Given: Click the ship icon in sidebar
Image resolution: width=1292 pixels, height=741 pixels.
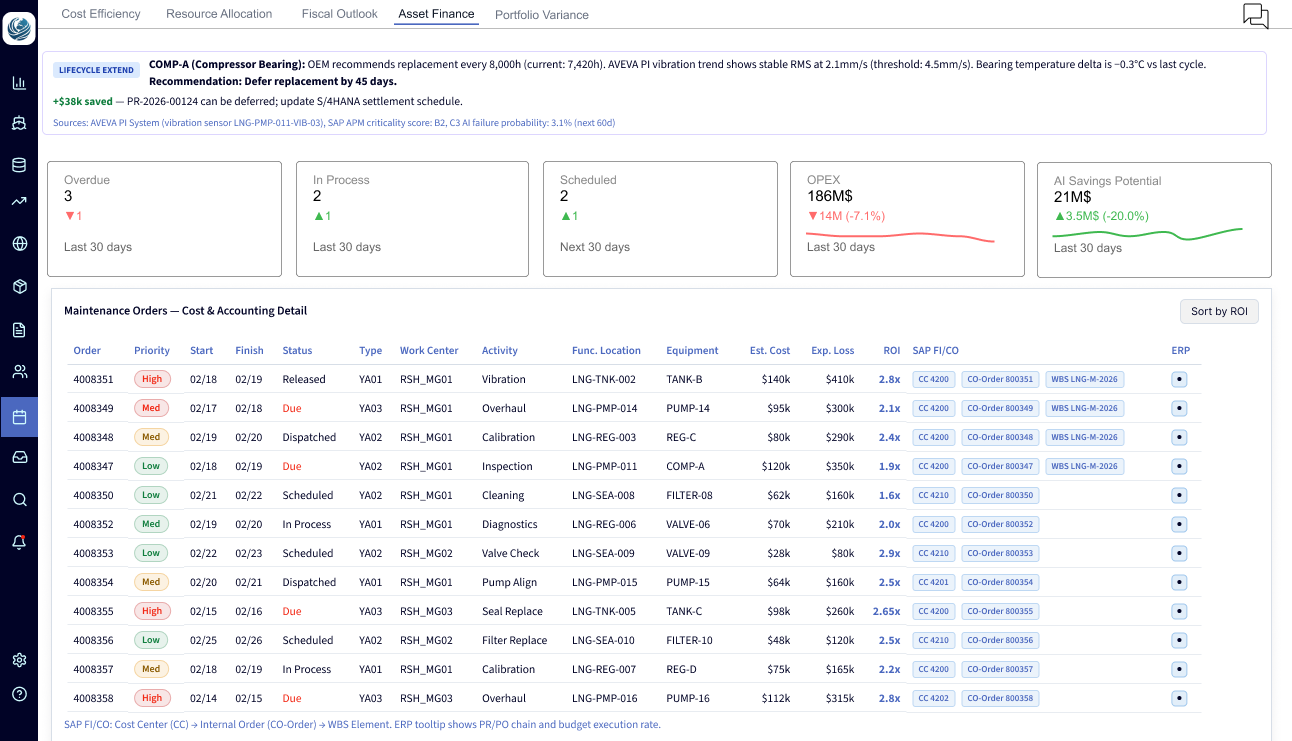Looking at the screenshot, I should pyautogui.click(x=19, y=124).
